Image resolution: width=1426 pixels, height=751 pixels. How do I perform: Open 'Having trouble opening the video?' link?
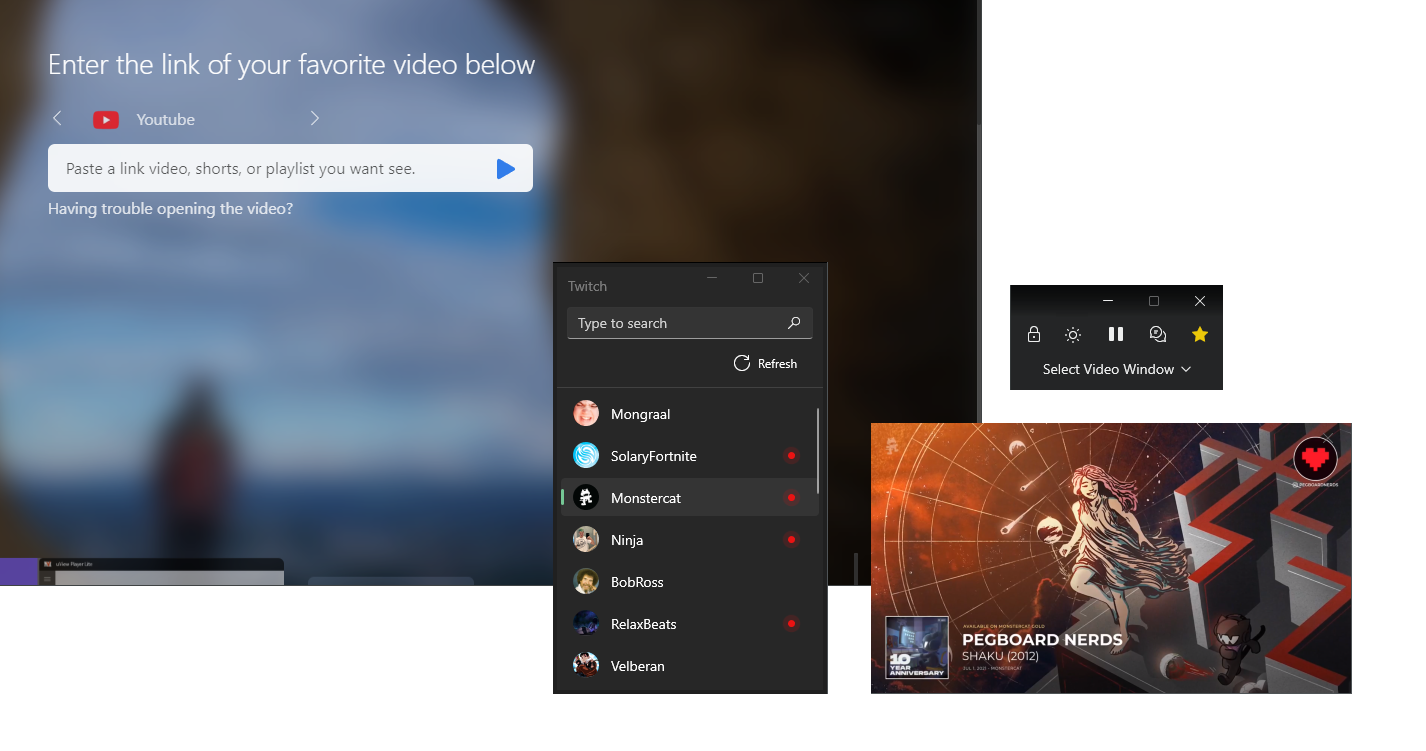pyautogui.click(x=170, y=209)
